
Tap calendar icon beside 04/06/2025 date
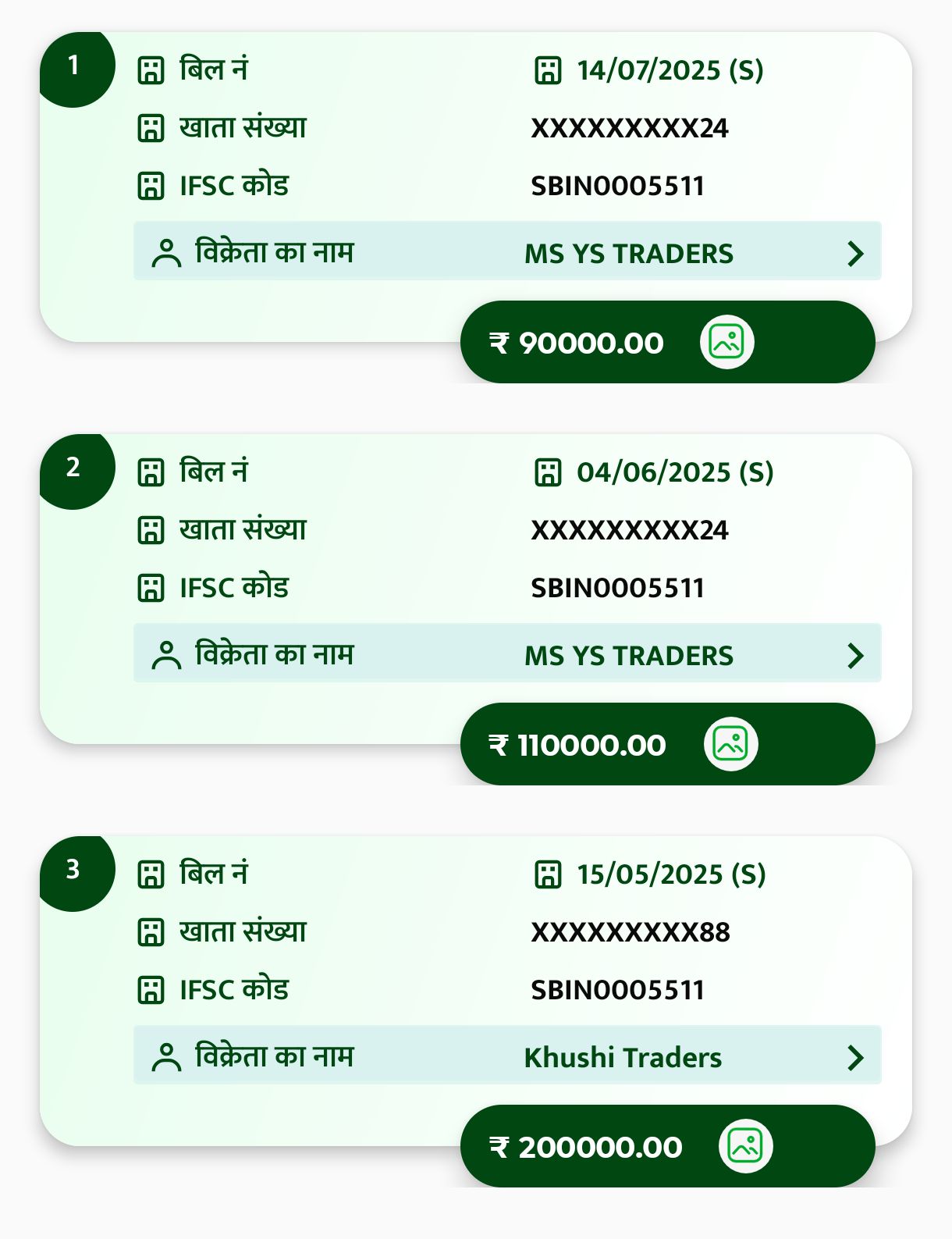click(548, 472)
